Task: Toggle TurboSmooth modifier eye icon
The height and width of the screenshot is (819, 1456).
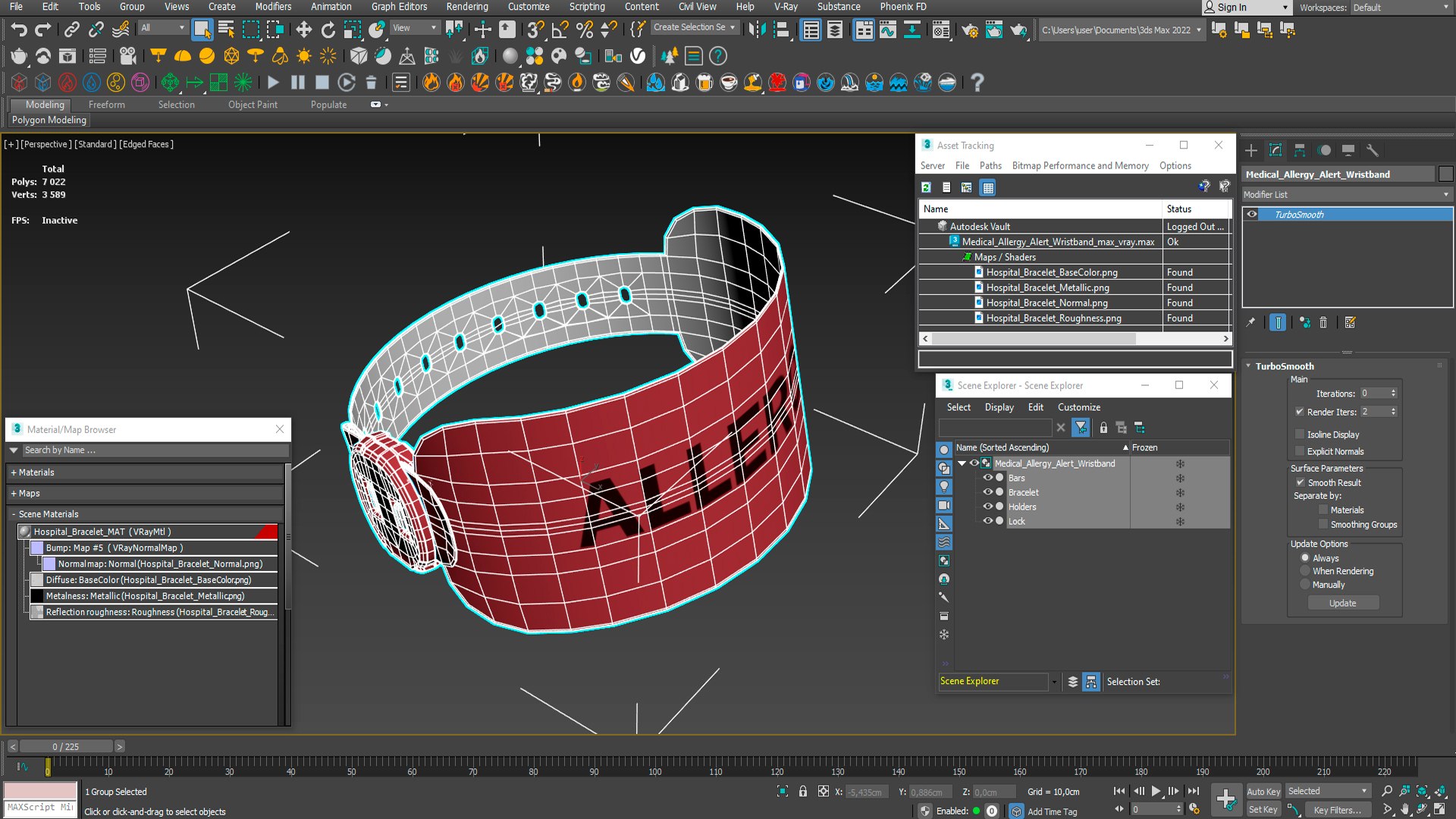Action: click(x=1252, y=215)
